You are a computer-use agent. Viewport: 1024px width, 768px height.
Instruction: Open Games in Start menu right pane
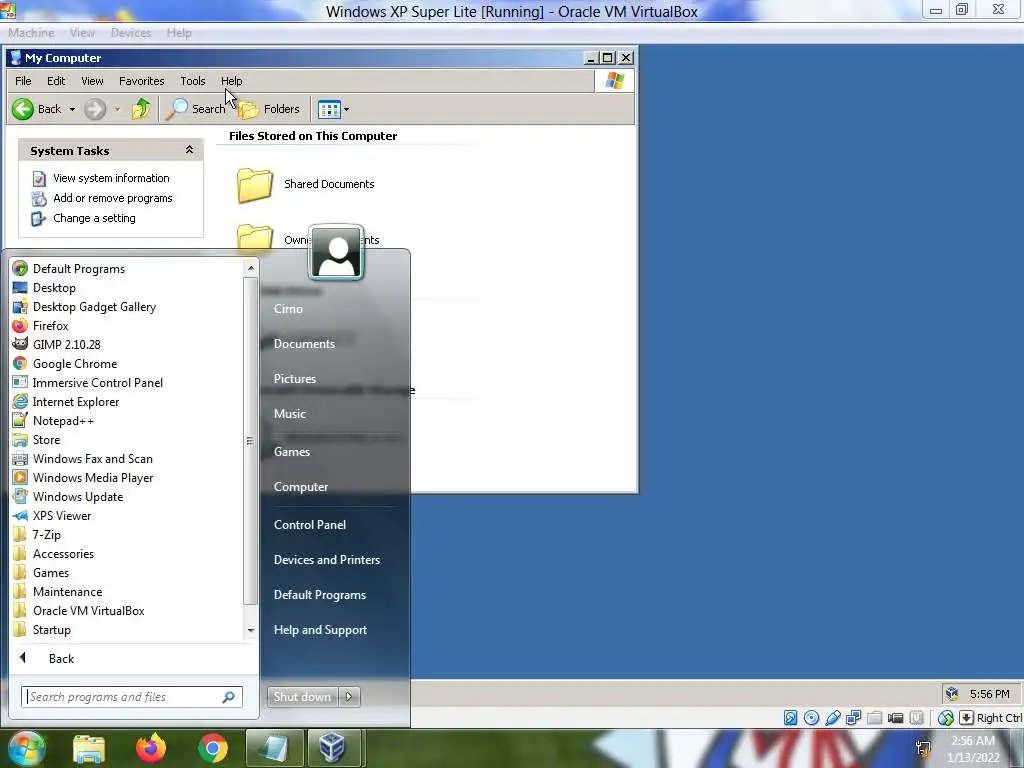point(292,451)
